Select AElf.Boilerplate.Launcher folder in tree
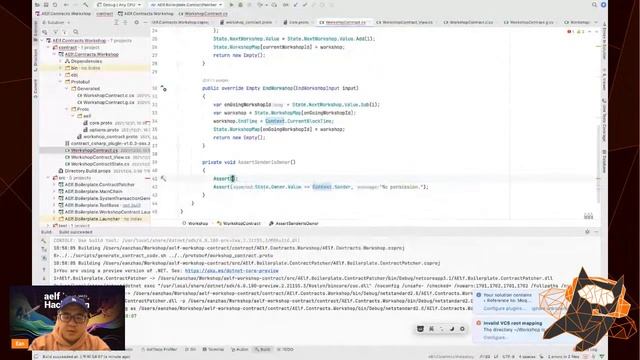640x360 pixels. click(x=92, y=219)
